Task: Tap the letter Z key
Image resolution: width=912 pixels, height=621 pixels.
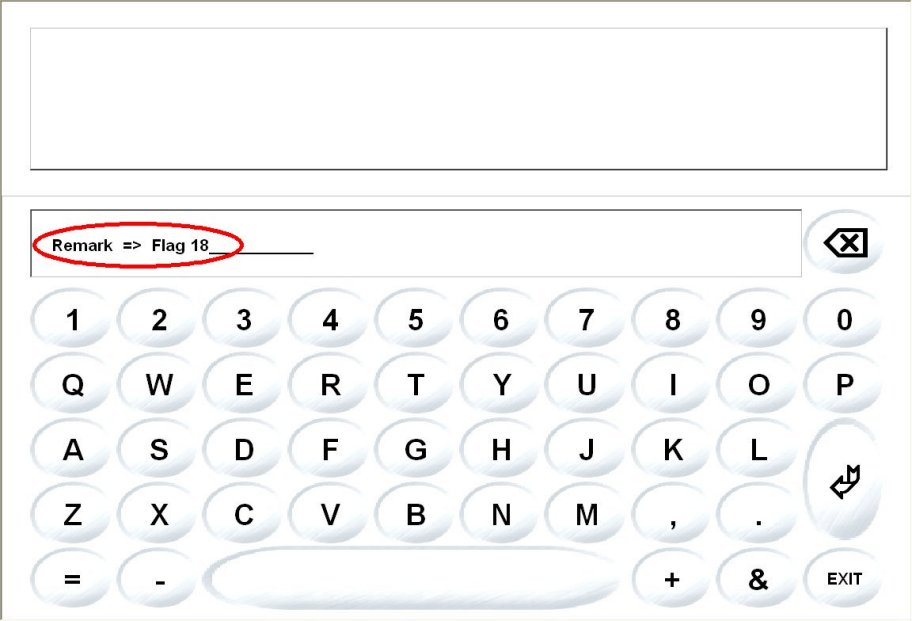Action: 72,514
